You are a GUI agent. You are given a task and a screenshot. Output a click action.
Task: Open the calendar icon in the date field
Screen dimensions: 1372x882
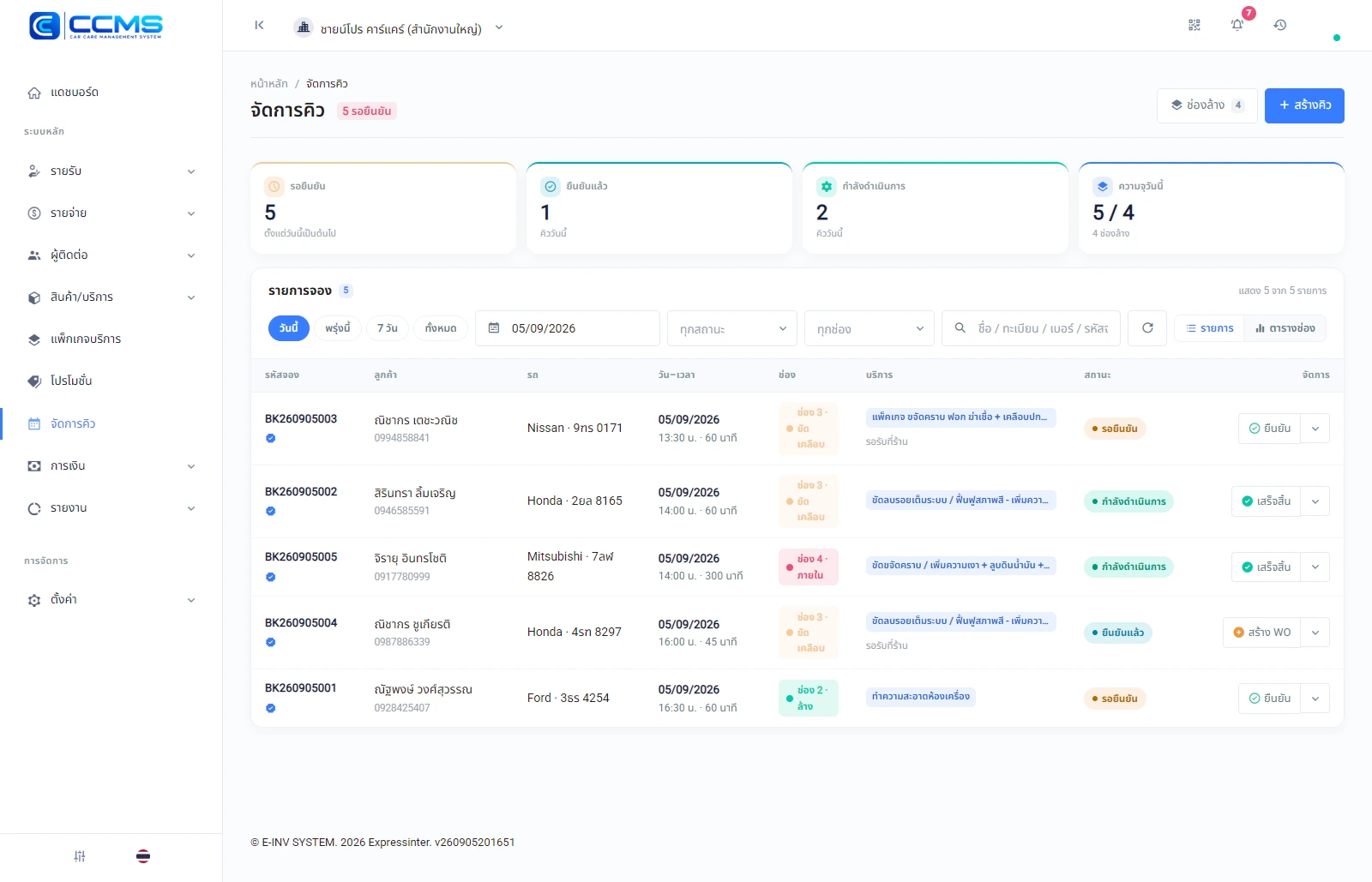click(494, 328)
